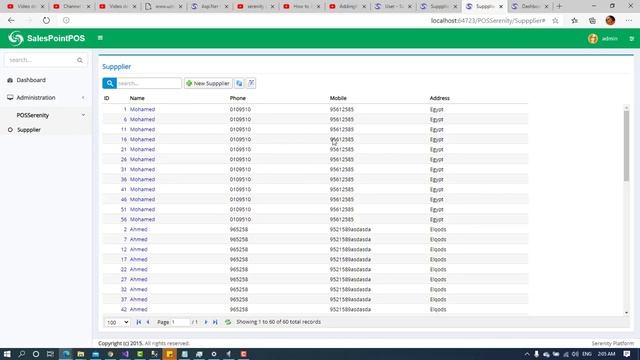The height and width of the screenshot is (360, 640).
Task: Click the blue quick-search magnifier button
Action: tap(109, 83)
